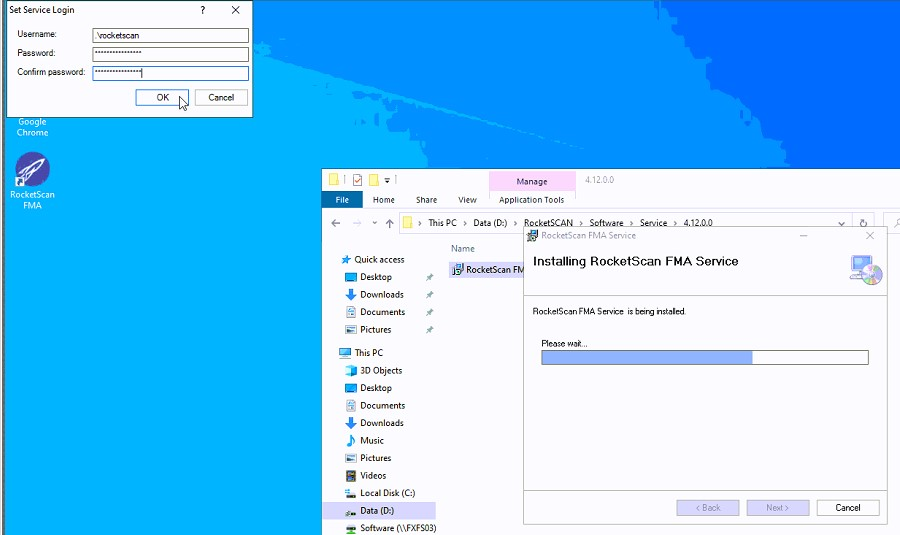Open the Manage contextual tab
The height and width of the screenshot is (535, 900).
[x=532, y=181]
